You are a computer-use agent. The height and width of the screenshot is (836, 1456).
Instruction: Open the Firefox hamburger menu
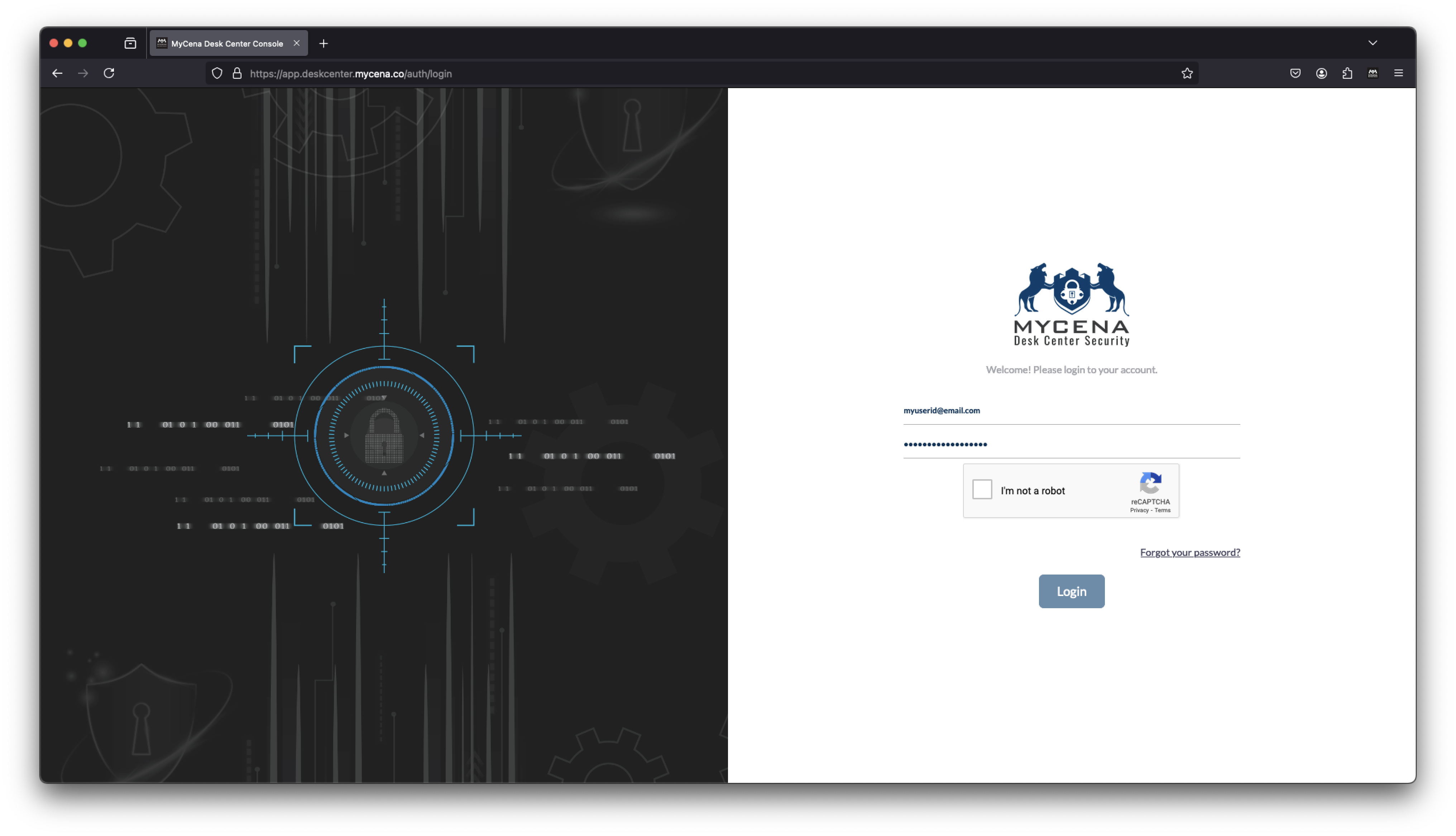(1399, 73)
